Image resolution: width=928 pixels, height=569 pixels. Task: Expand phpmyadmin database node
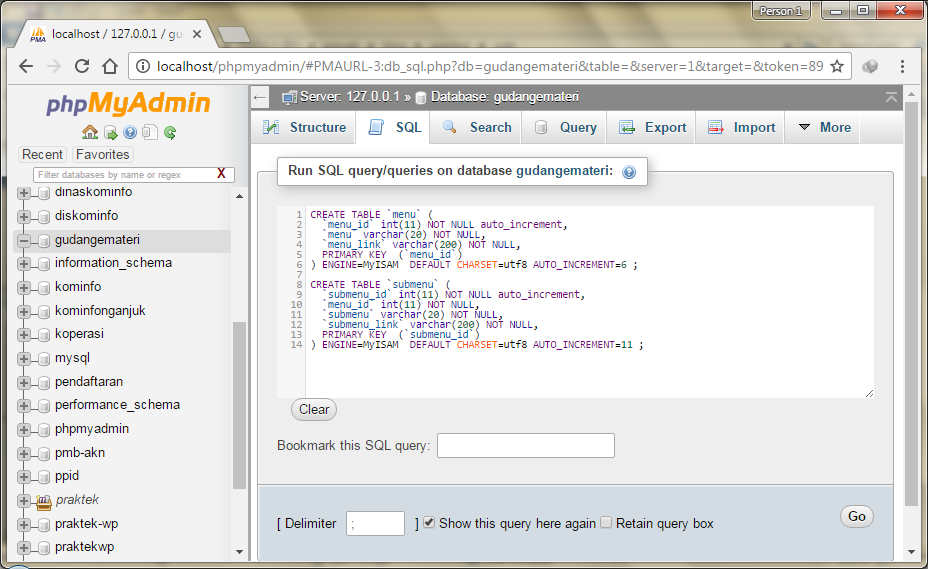pyautogui.click(x=24, y=430)
